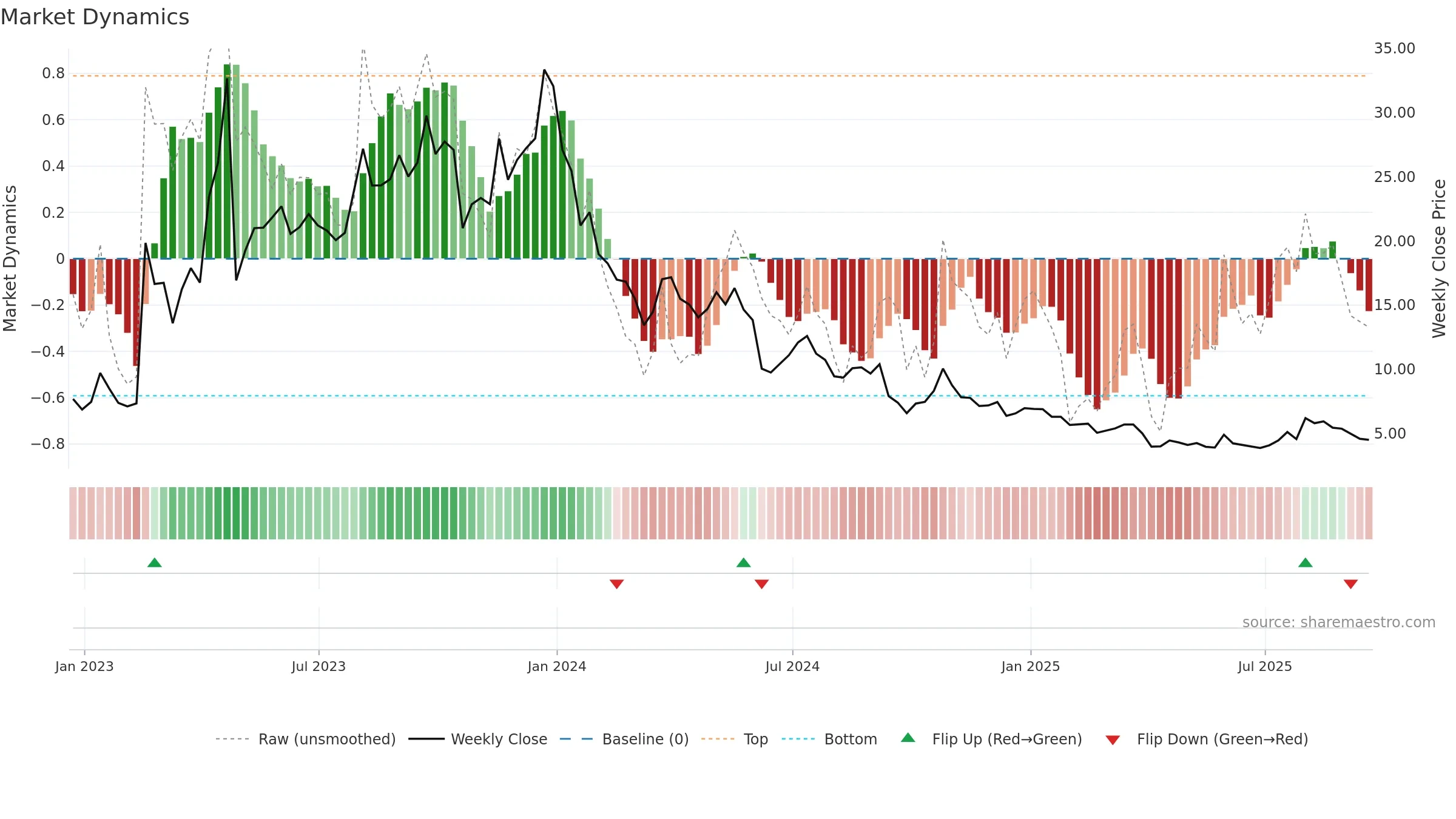Viewport: 1456px width, 819px height.
Task: Click the last red flip-down marker in late 2025
Action: coord(1350,584)
